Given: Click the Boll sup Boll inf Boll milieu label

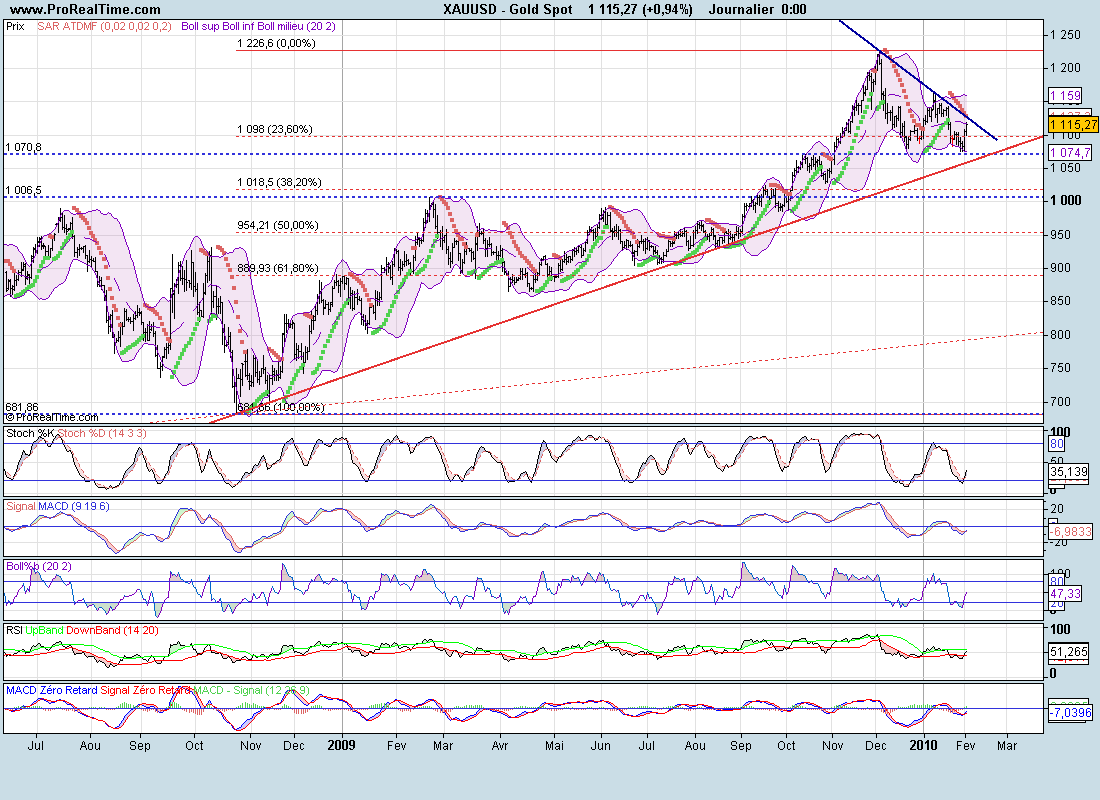Looking at the screenshot, I should [x=258, y=27].
